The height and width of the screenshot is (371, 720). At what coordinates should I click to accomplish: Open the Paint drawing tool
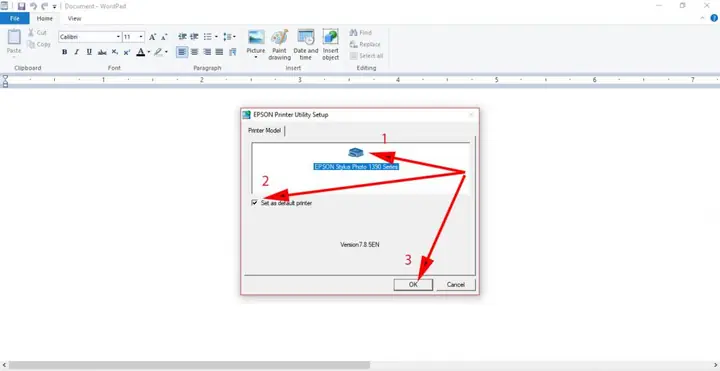pyautogui.click(x=280, y=45)
